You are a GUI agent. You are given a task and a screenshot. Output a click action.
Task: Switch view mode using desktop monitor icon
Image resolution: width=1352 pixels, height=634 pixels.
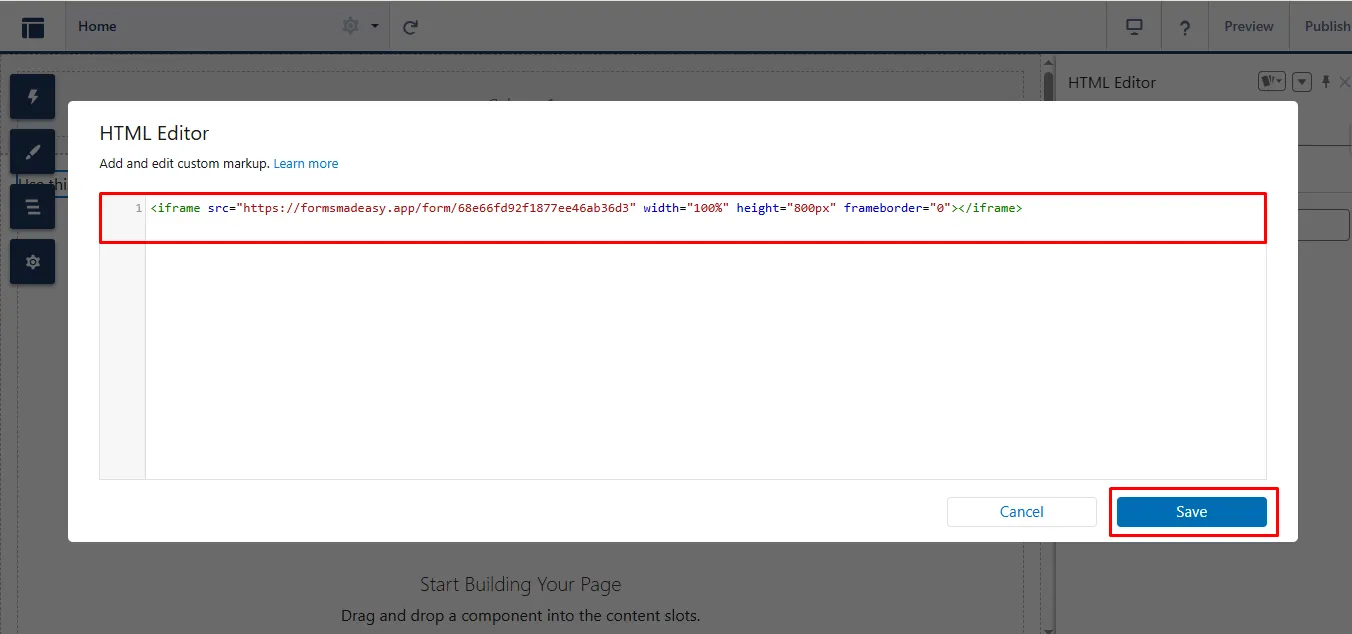pos(1134,27)
